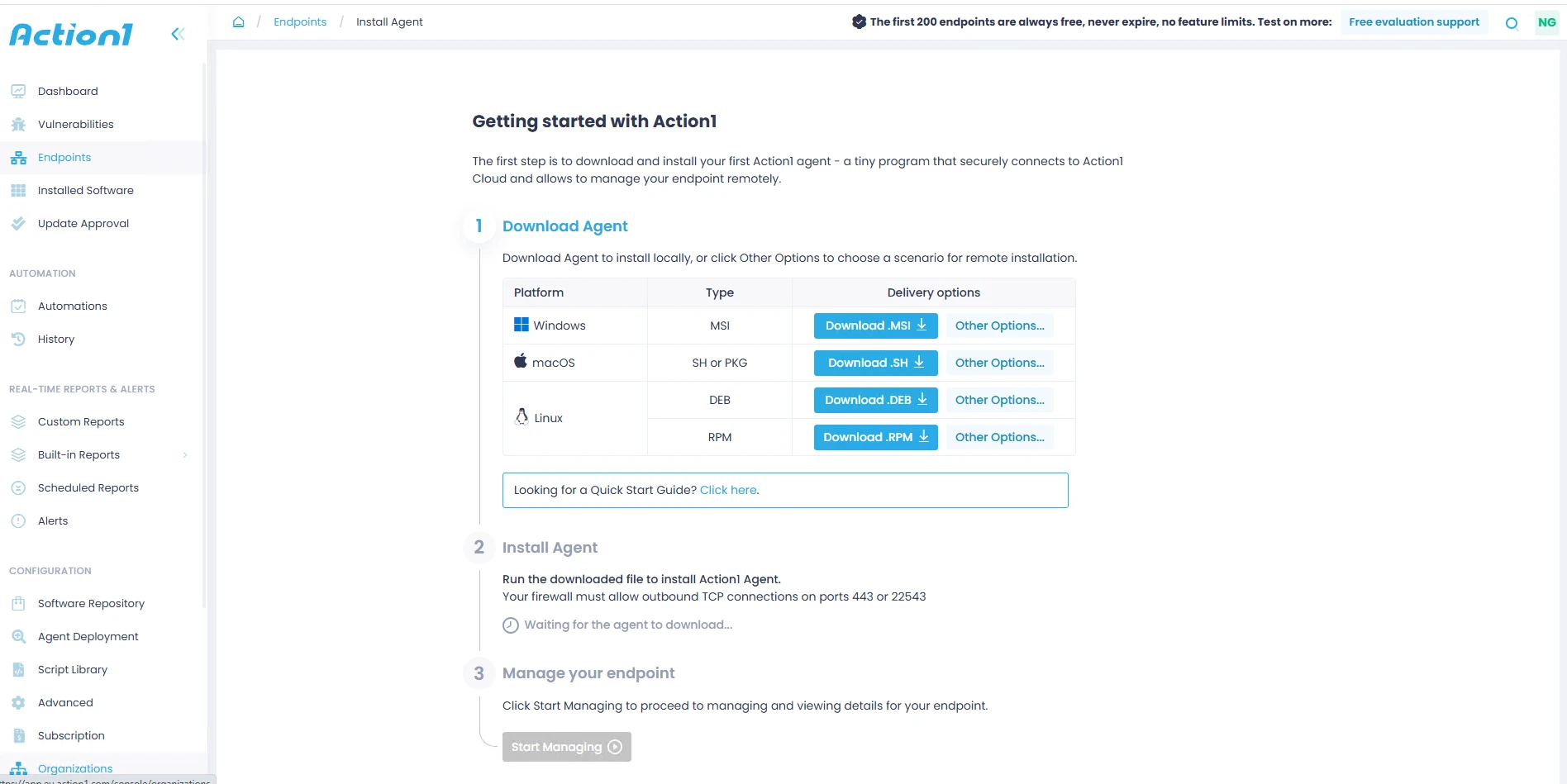The height and width of the screenshot is (784, 1567).
Task: Click the Endpoints breadcrumb link
Action: pos(300,22)
